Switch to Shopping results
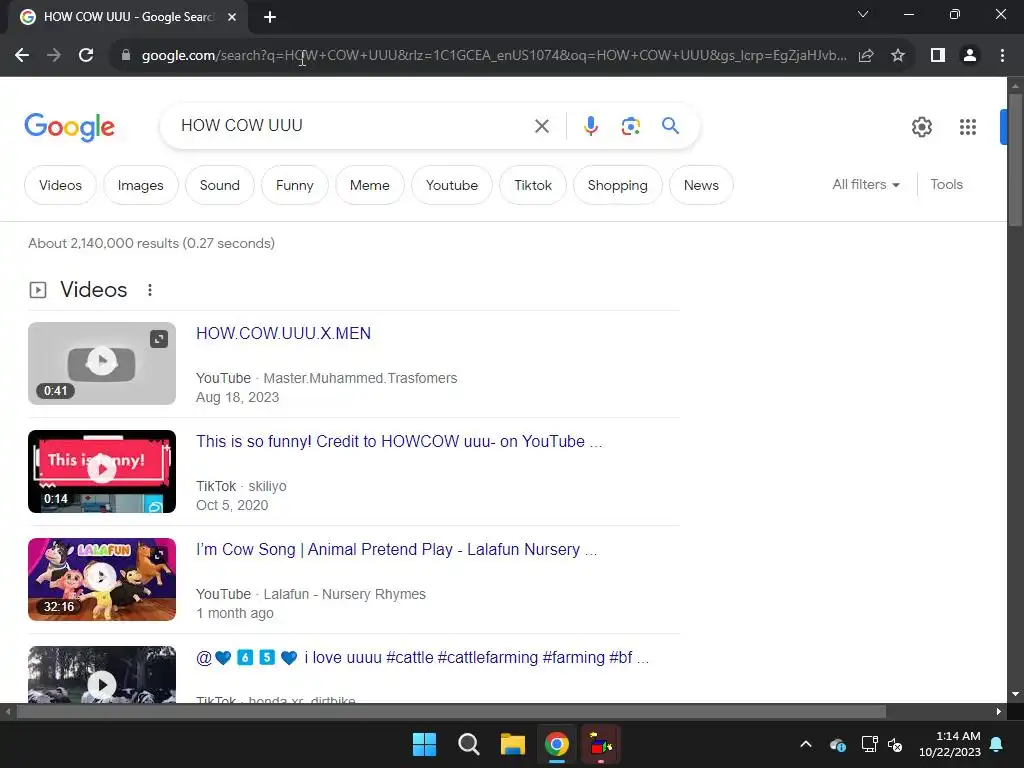This screenshot has width=1024, height=768. 618,185
